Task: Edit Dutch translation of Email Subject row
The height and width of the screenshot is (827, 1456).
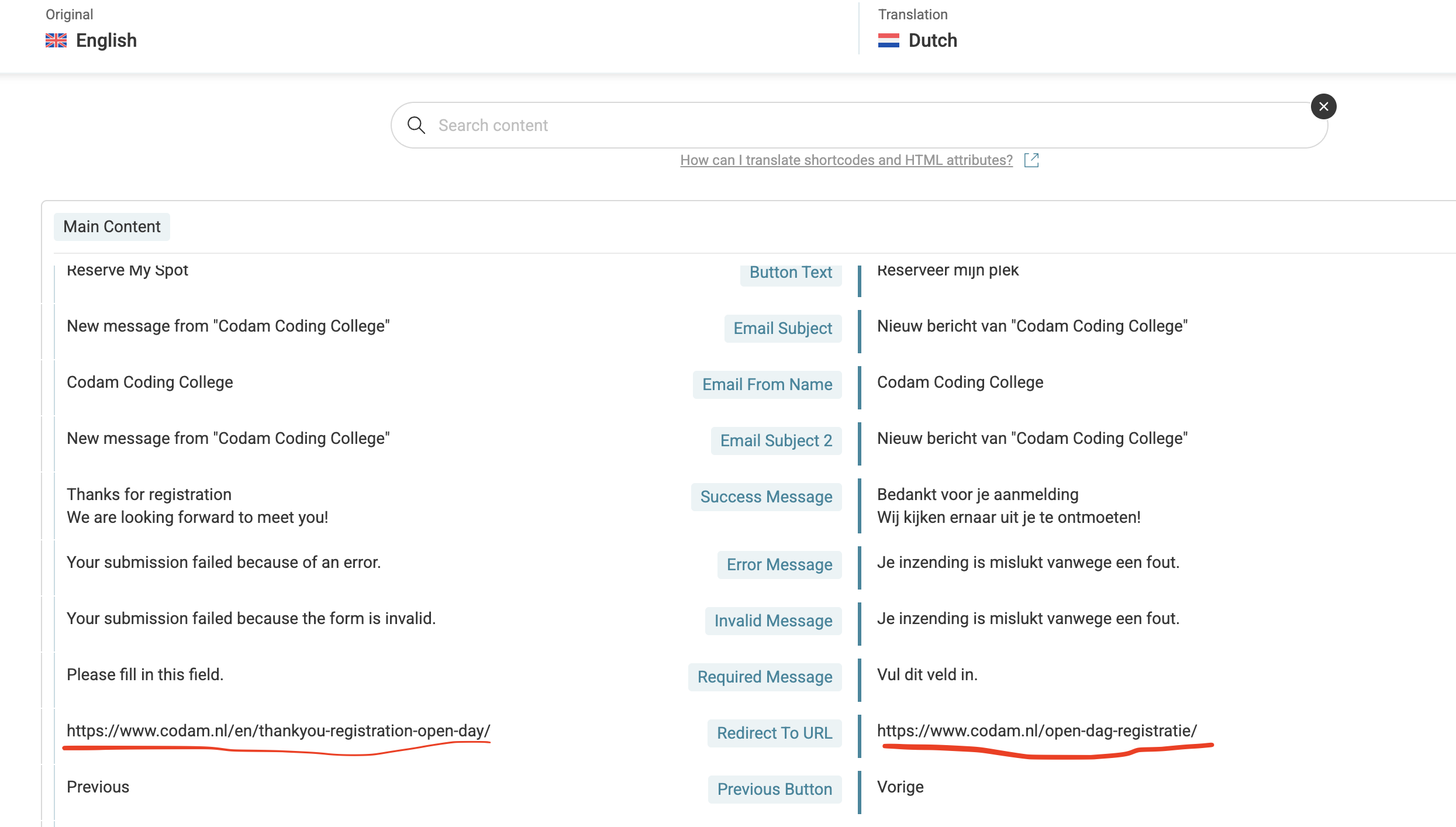Action: click(x=1032, y=326)
